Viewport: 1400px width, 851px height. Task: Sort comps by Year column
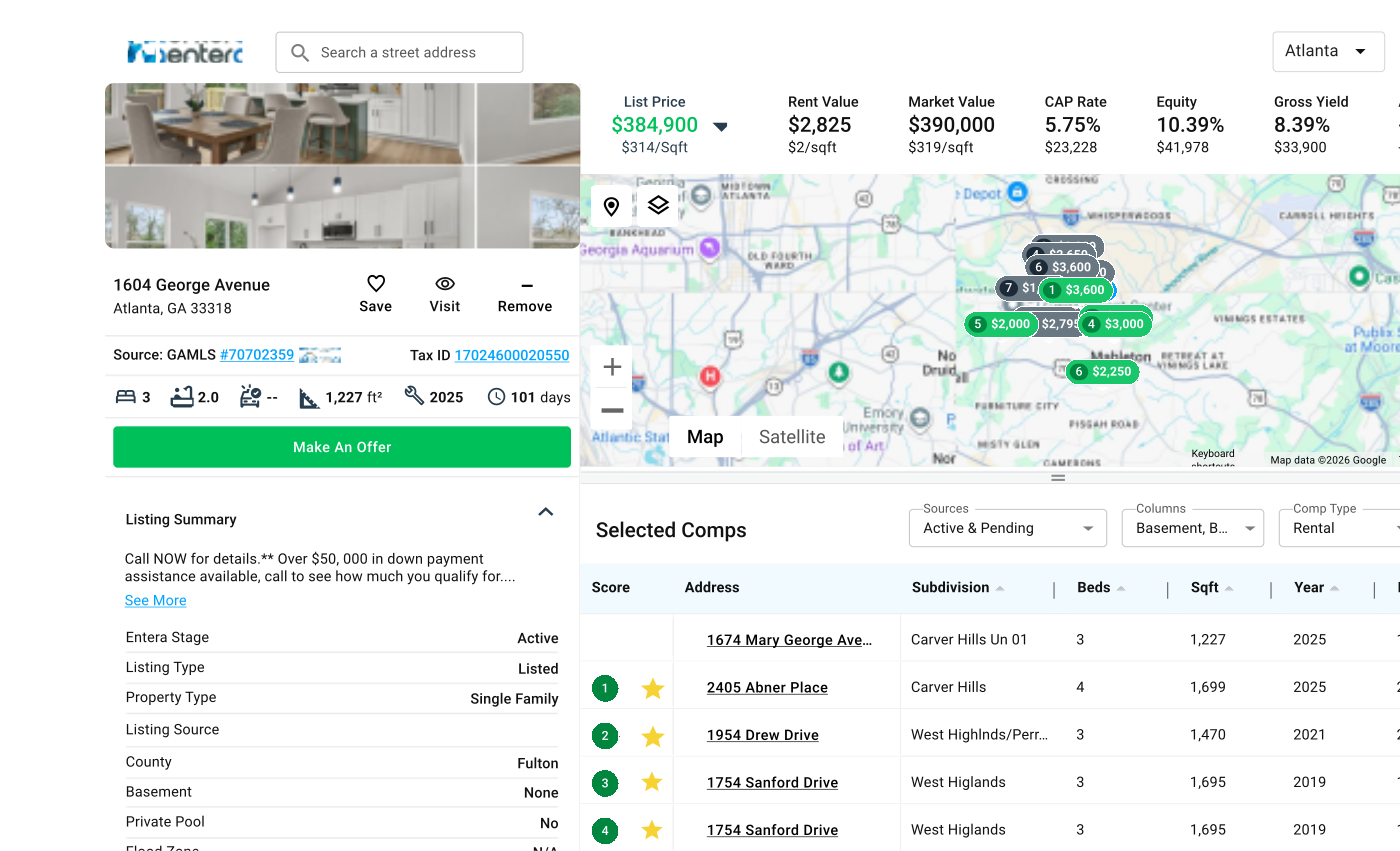click(1316, 588)
